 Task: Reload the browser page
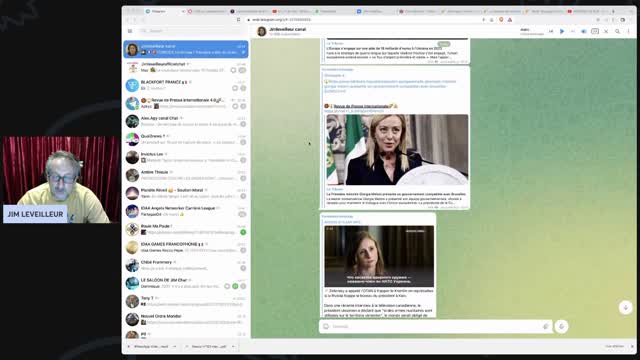click(143, 20)
